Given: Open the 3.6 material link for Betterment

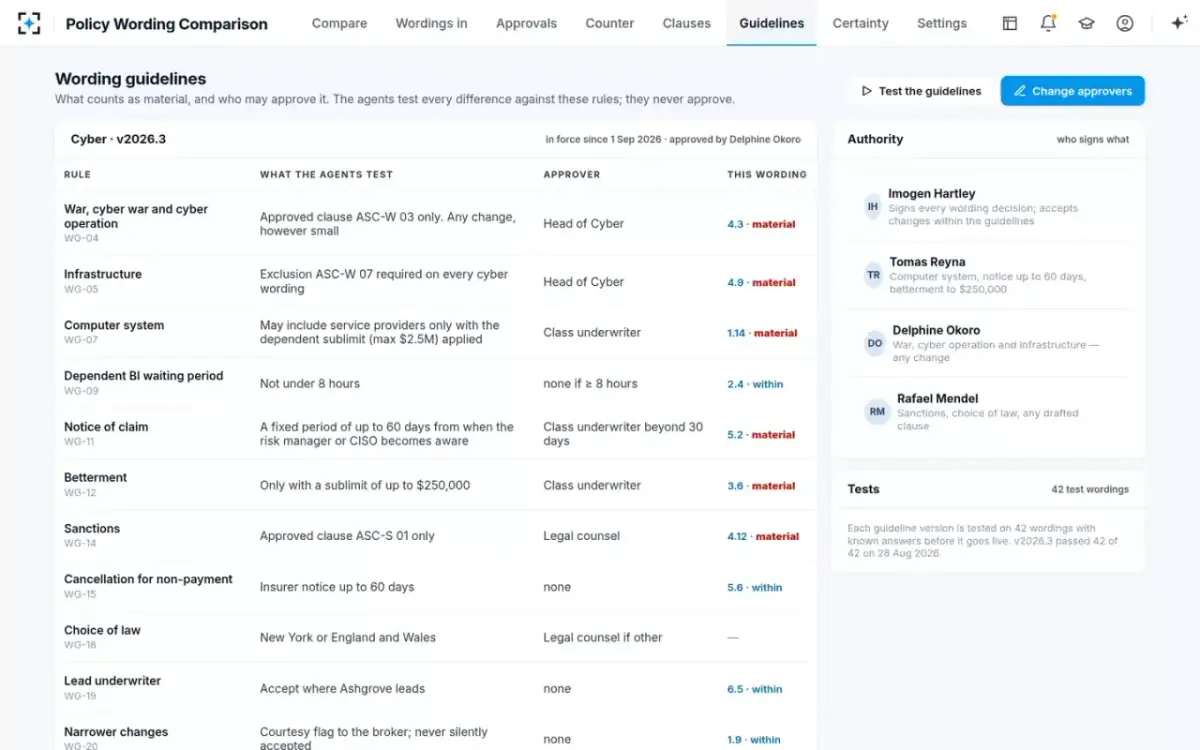Looking at the screenshot, I should tap(761, 486).
